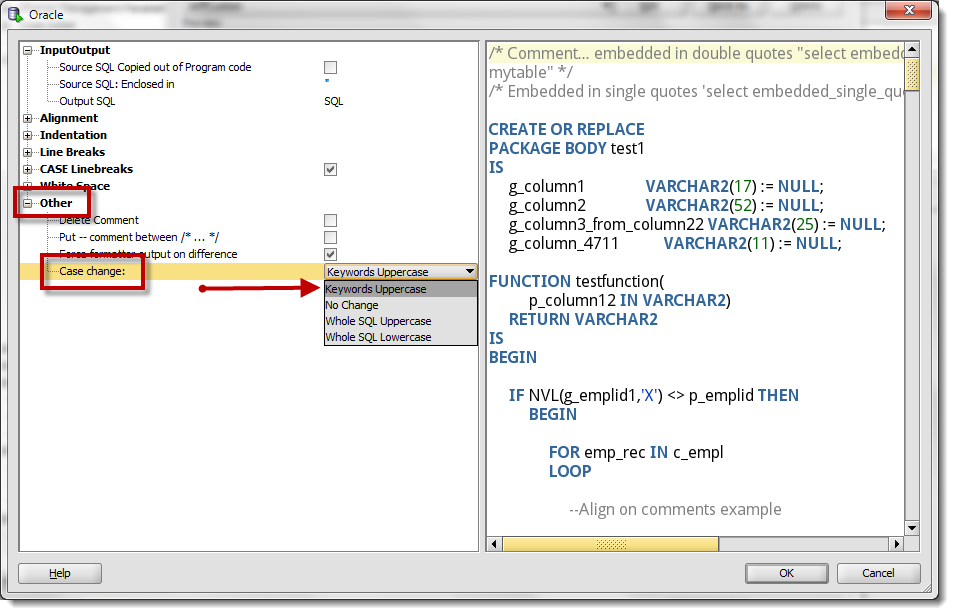The height and width of the screenshot is (615, 954).
Task: Dismiss dialog with Cancel button
Action: click(878, 574)
